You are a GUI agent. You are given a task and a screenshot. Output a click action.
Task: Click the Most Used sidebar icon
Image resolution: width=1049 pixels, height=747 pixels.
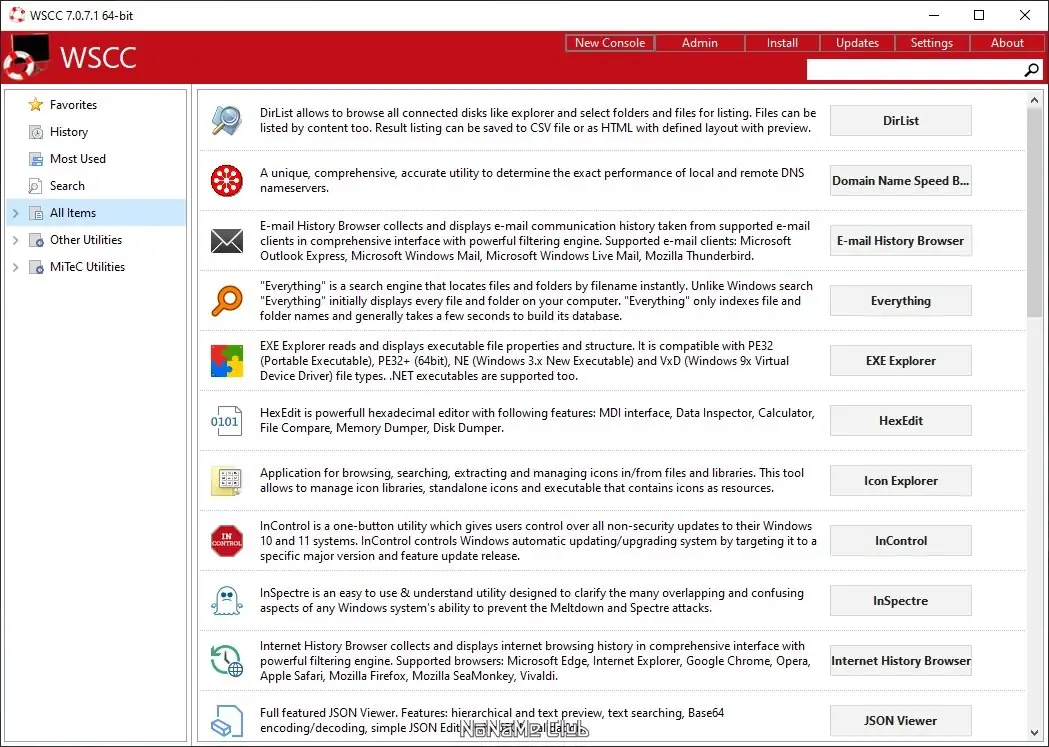coord(35,158)
